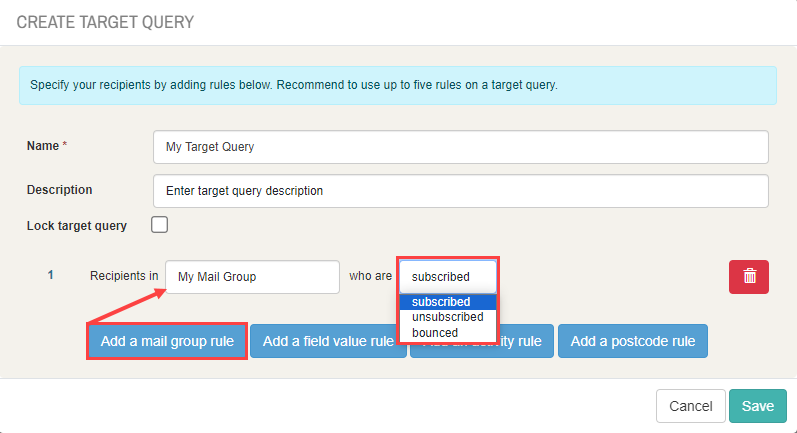Viewport: 797px width, 433px height.
Task: Add a postcode rule
Action: [633, 341]
